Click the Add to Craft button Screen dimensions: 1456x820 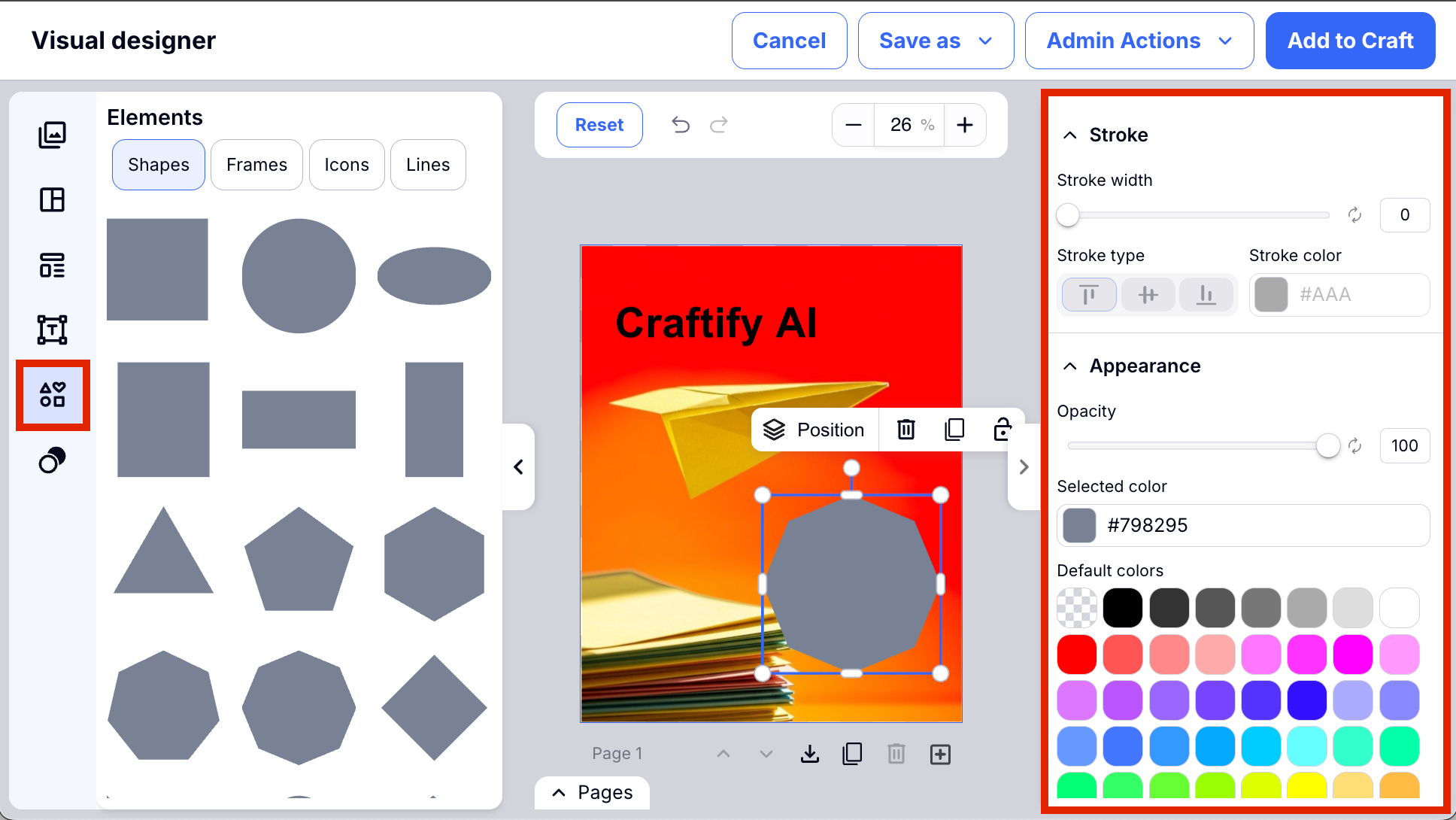tap(1350, 41)
